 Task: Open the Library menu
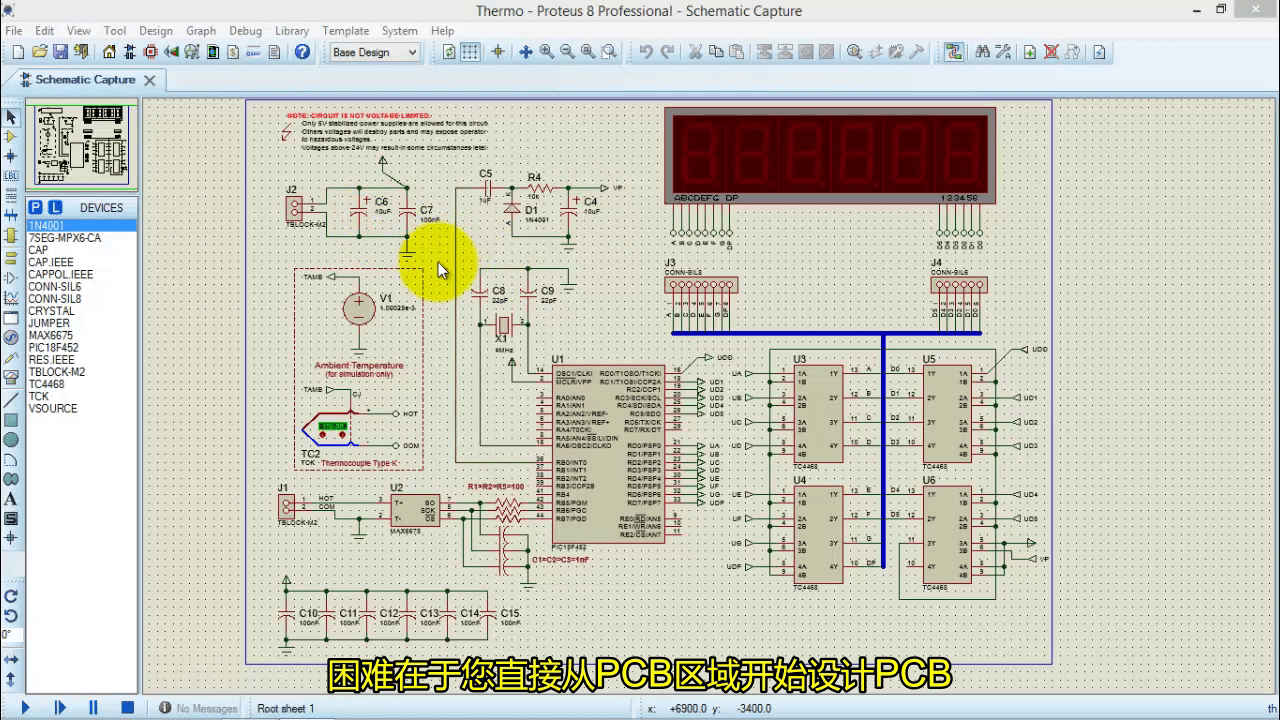(x=291, y=31)
